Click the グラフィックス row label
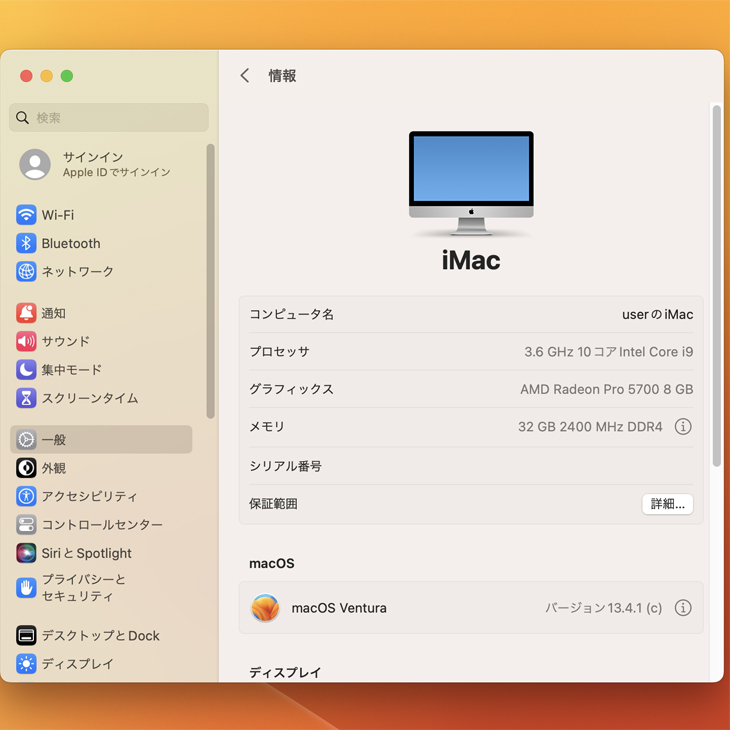The image size is (730, 730). [291, 389]
